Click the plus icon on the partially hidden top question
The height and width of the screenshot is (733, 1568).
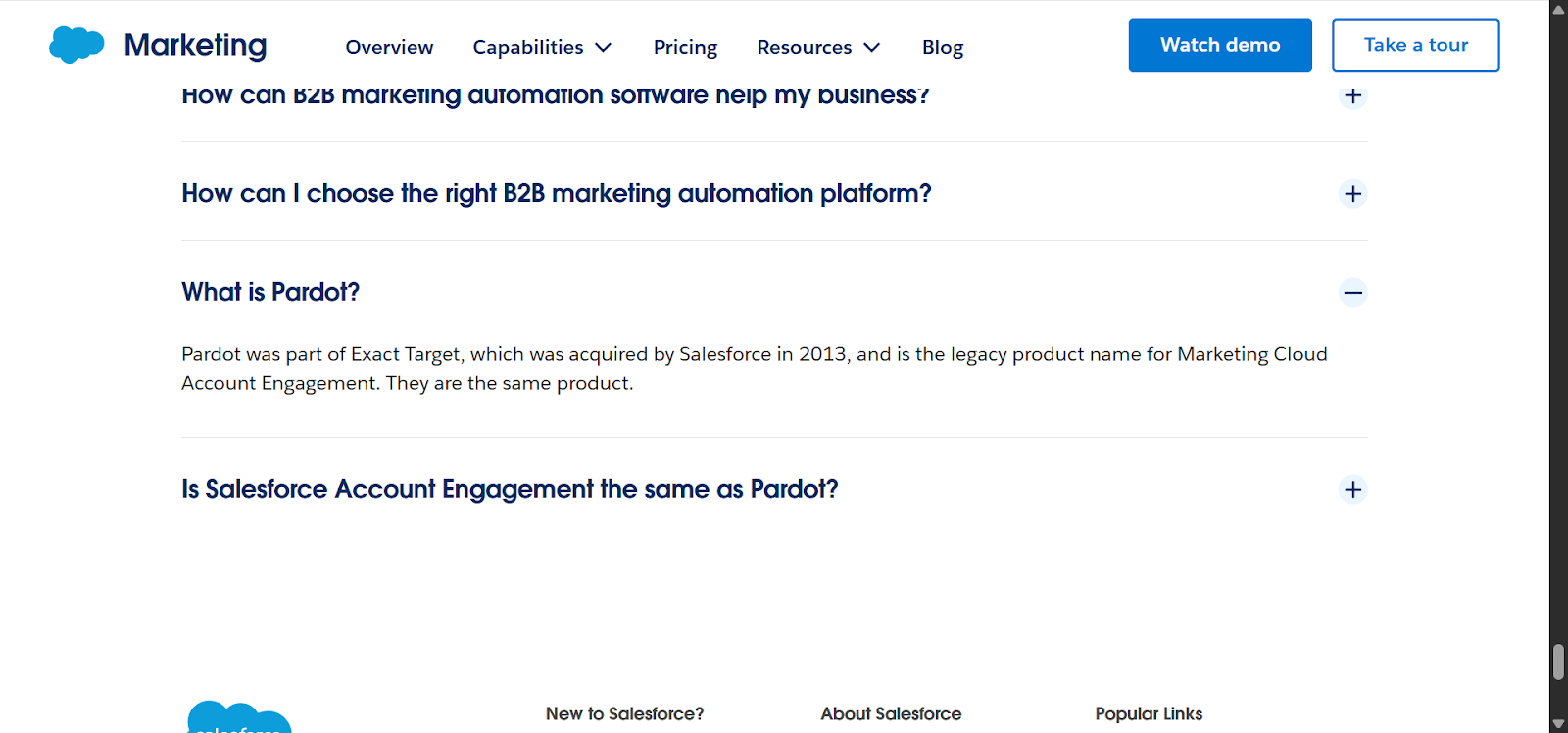(x=1352, y=96)
